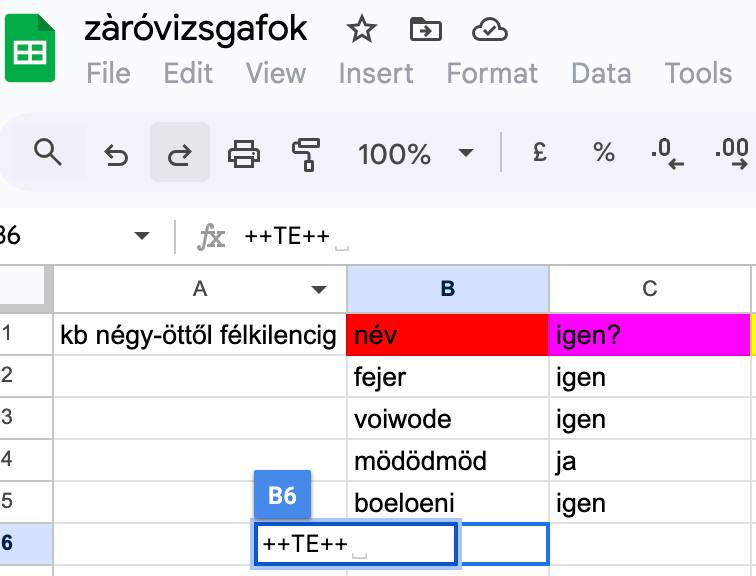Image resolution: width=756 pixels, height=576 pixels.
Task: Increase decimal places
Action: click(732, 153)
